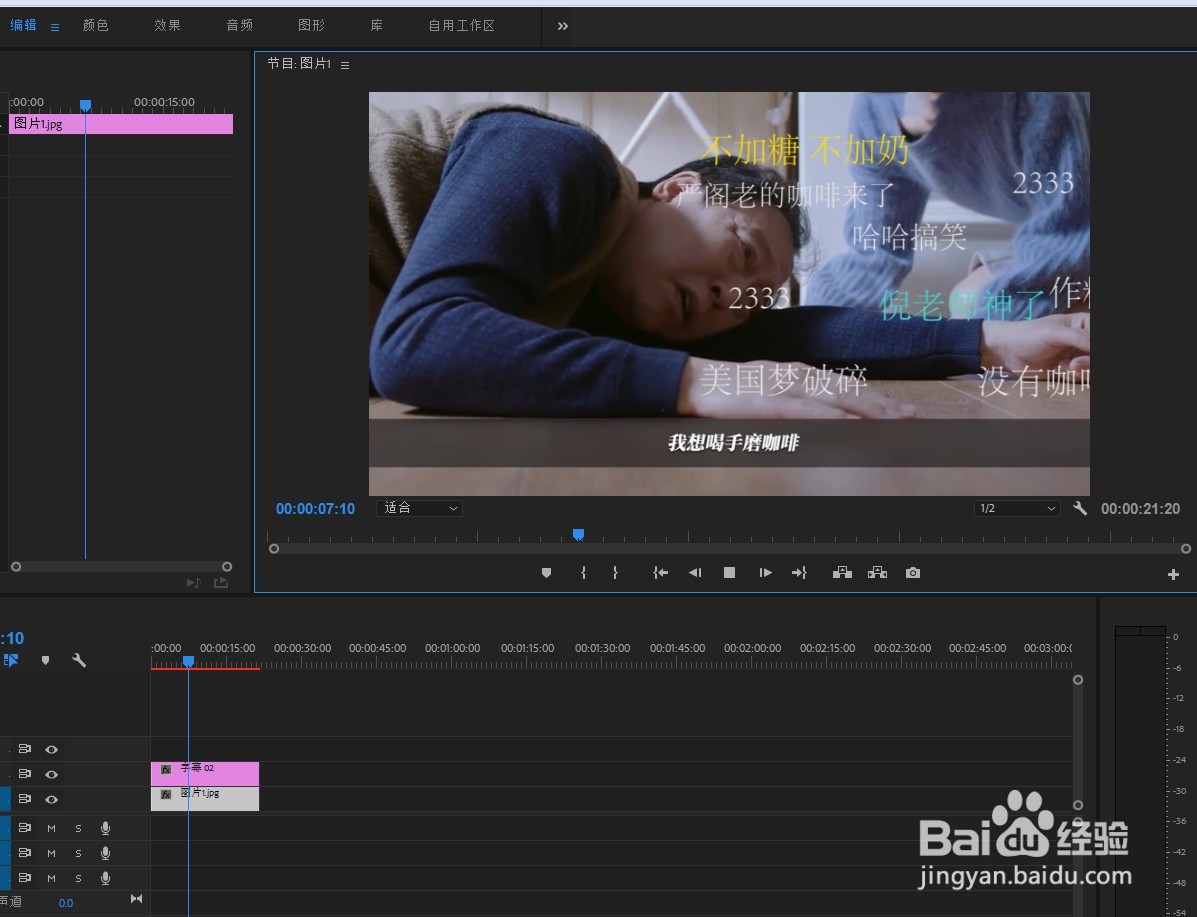Open the 1/2 playback resolution dropdown

(x=1017, y=508)
